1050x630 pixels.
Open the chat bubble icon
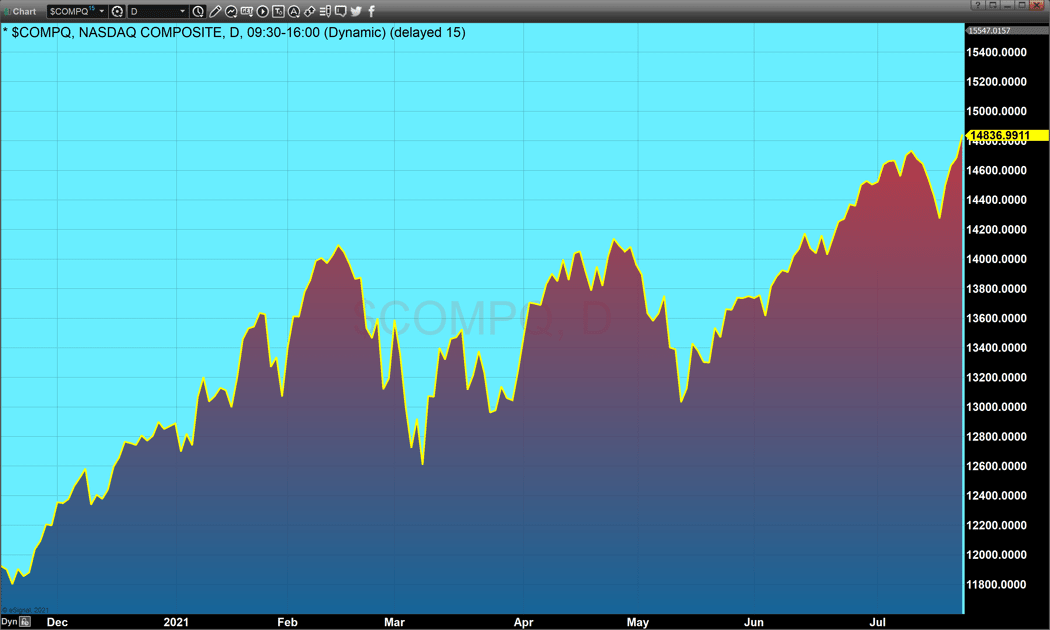click(340, 11)
